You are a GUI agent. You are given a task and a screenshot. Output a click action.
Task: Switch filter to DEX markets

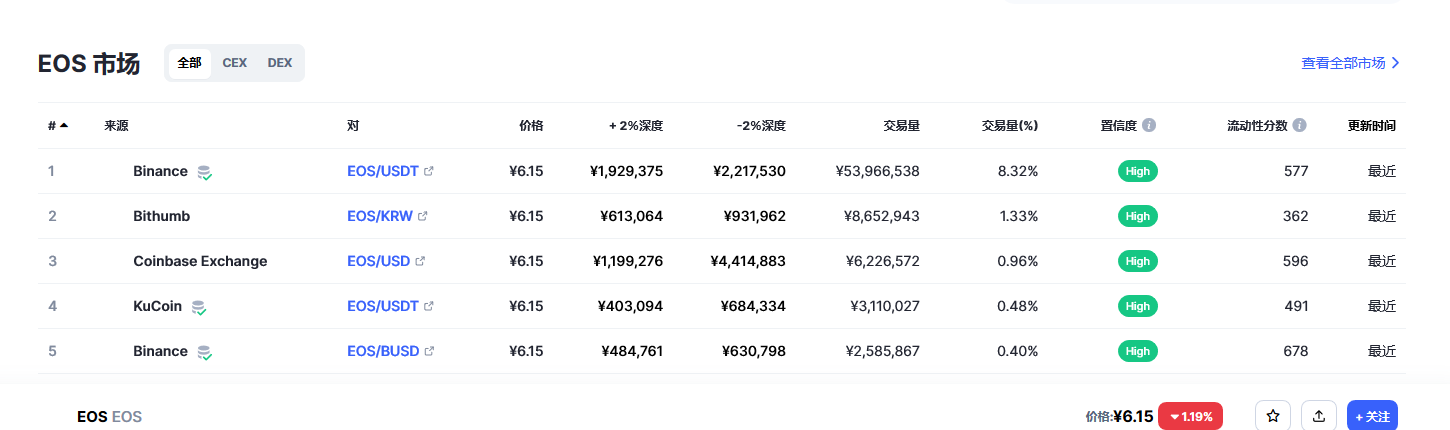280,63
